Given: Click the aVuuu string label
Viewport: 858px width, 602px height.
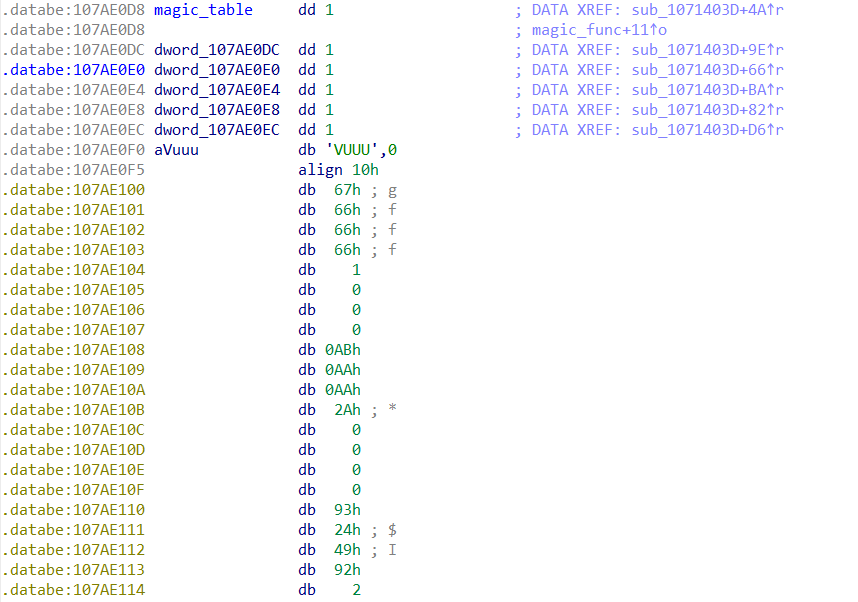Looking at the screenshot, I should [x=178, y=150].
